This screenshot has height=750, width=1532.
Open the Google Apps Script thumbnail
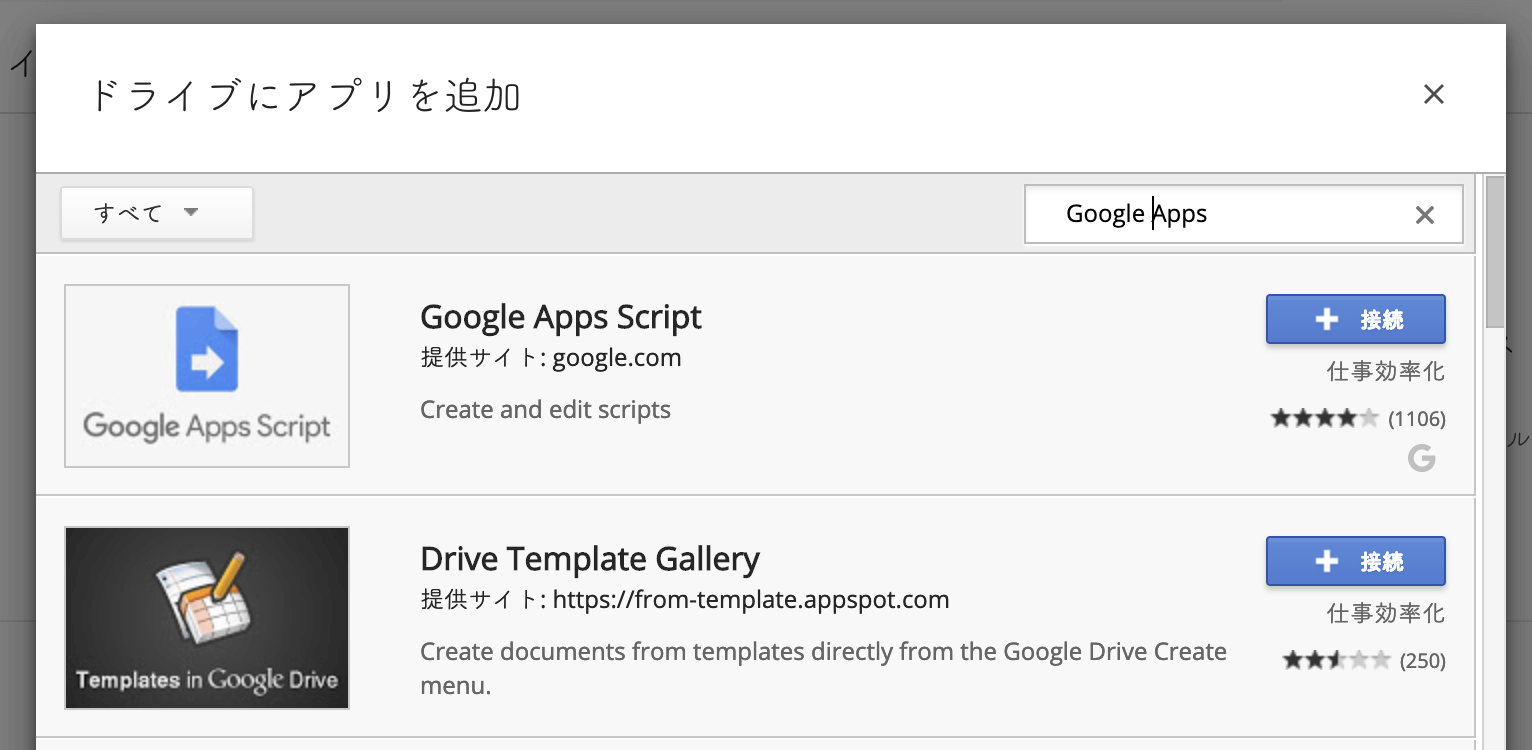coord(207,376)
